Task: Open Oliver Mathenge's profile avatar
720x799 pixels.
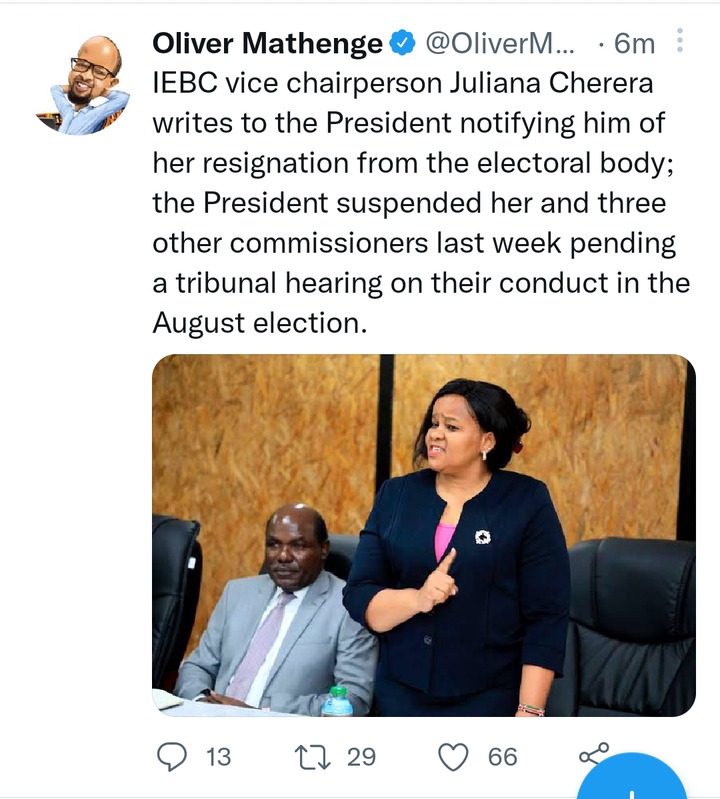Action: point(83,85)
